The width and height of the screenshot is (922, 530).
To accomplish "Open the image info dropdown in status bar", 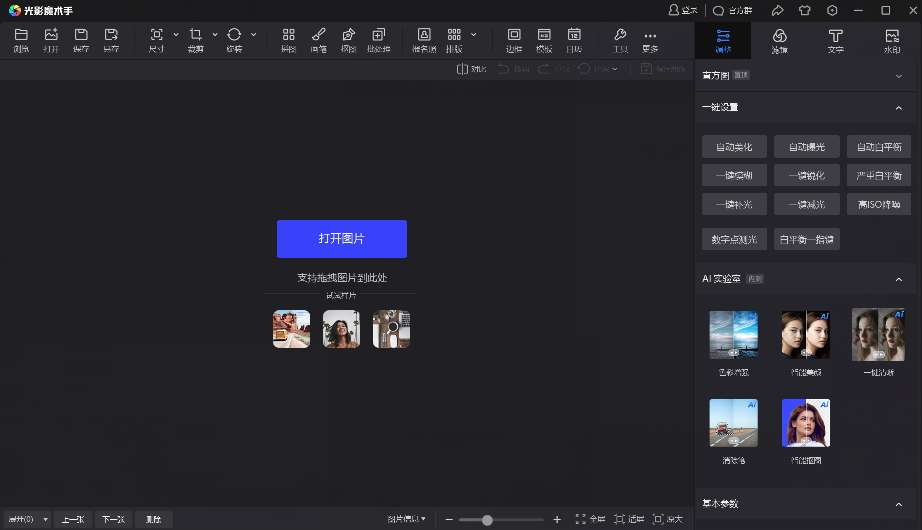I will pos(406,519).
